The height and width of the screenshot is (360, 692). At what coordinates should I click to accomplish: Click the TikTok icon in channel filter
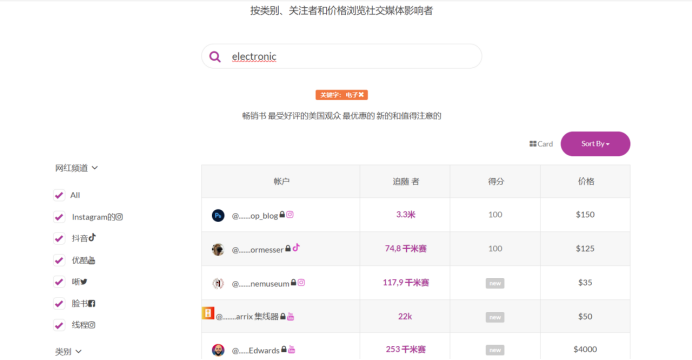92,237
